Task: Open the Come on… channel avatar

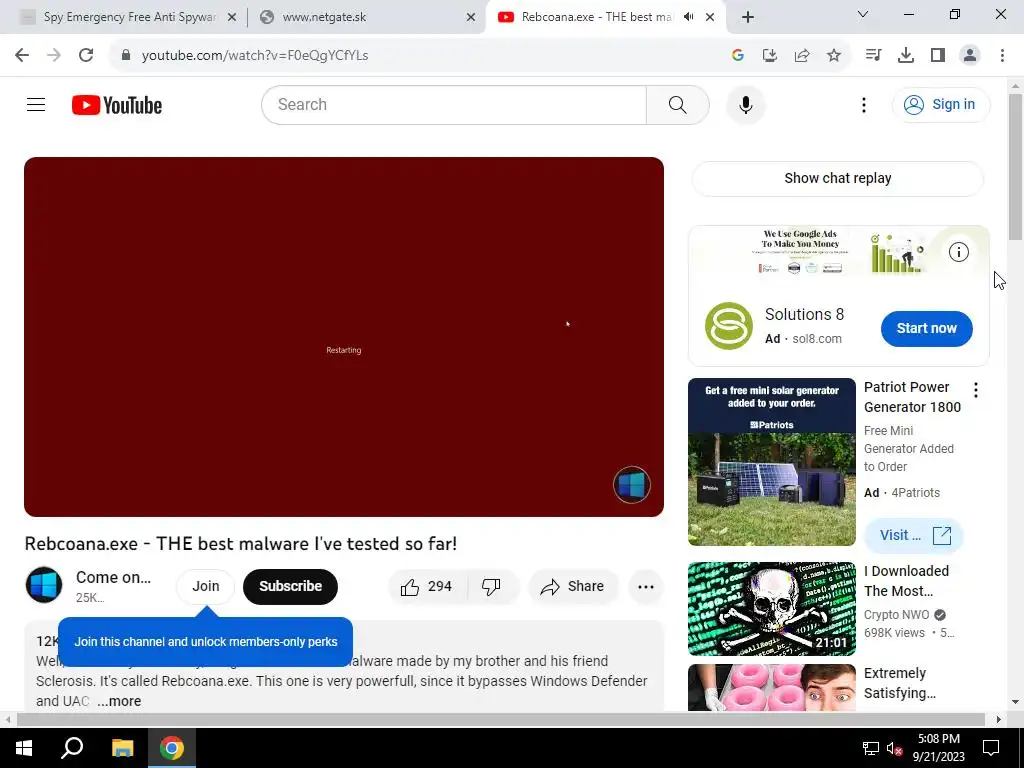Action: point(44,585)
